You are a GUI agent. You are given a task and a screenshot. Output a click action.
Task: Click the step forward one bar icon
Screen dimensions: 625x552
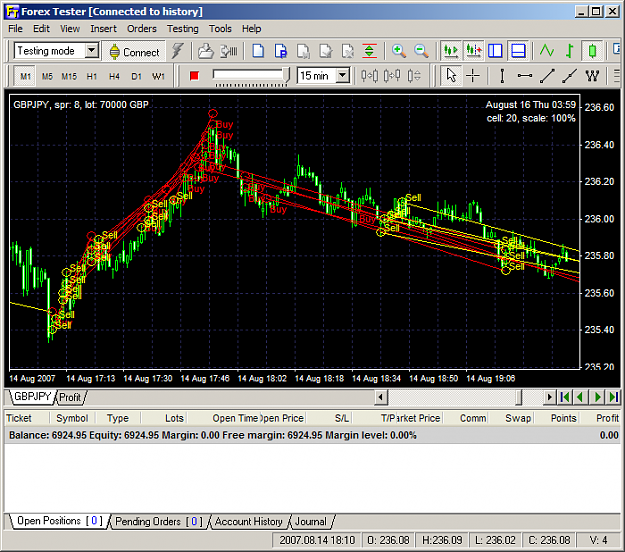[392, 75]
